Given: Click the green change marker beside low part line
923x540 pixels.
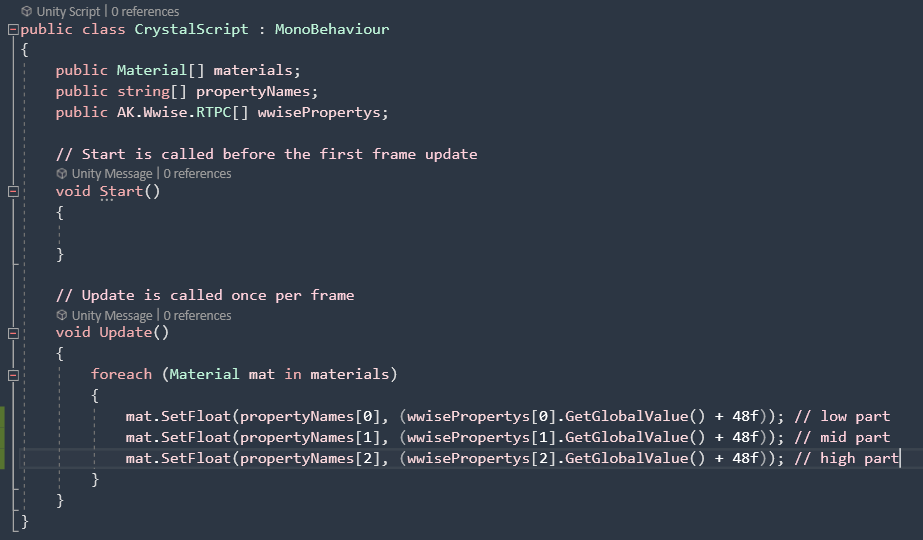Looking at the screenshot, I should point(2,416).
